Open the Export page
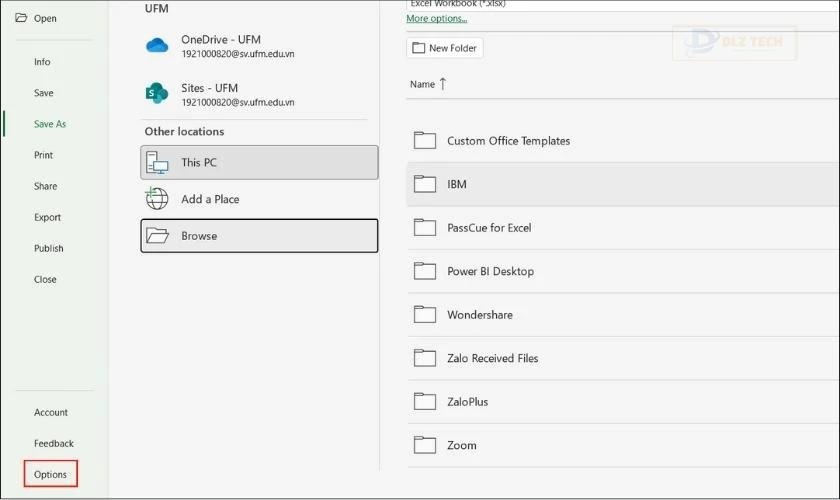The width and height of the screenshot is (840, 500). point(48,217)
